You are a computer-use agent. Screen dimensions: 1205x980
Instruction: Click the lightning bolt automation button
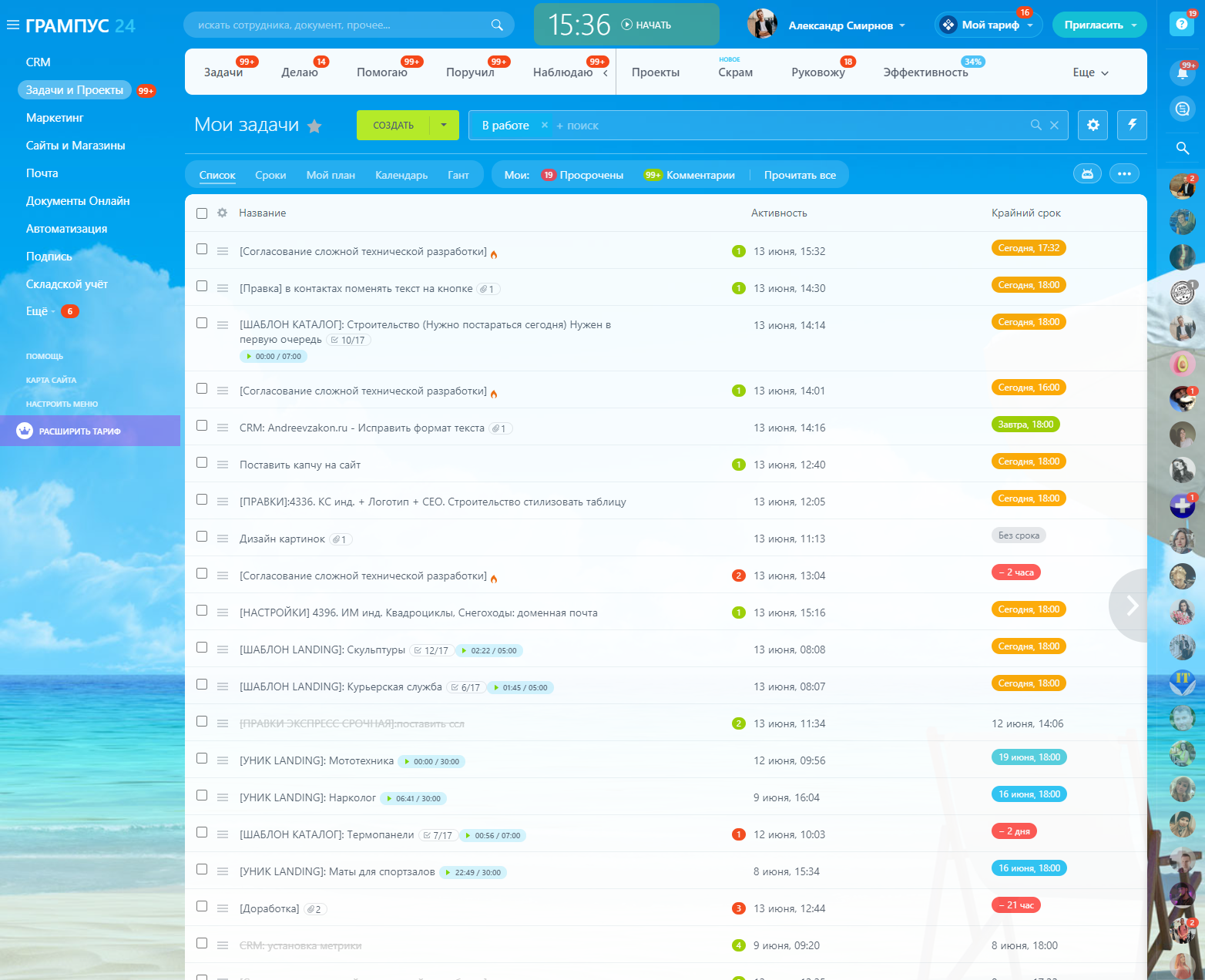(x=1132, y=125)
